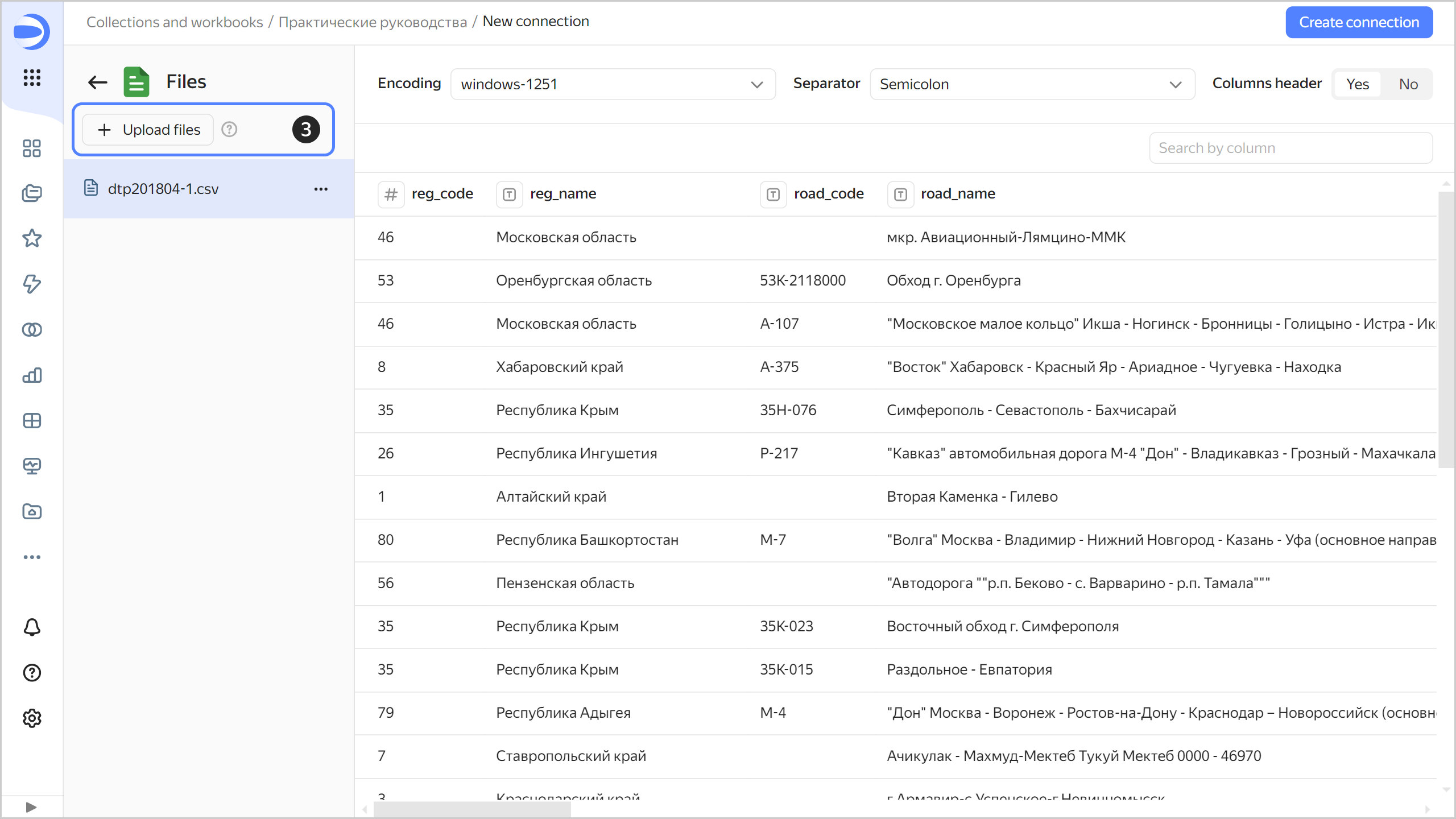Click the road_name column text type icon

(900, 195)
